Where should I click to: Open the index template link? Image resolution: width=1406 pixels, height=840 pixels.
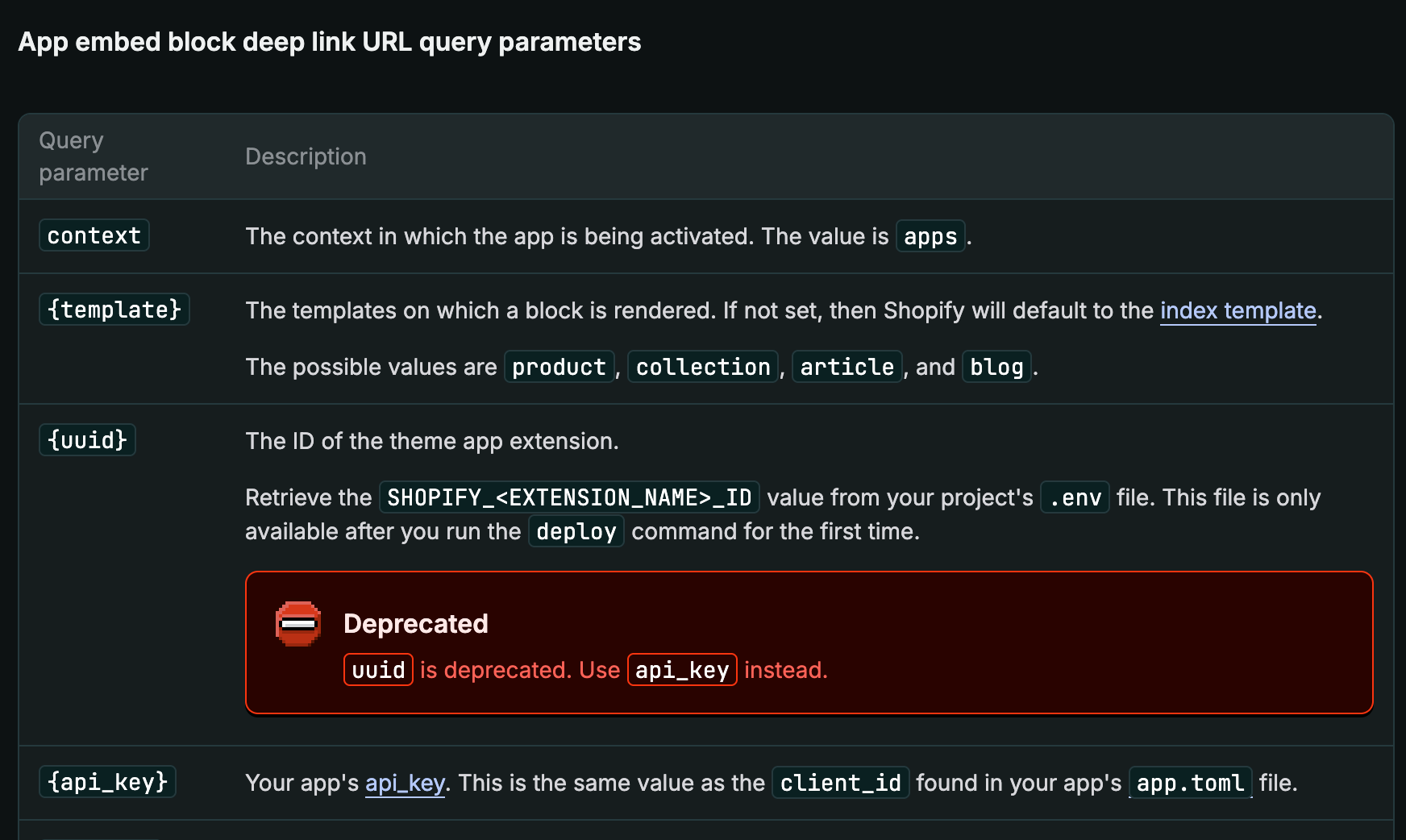[1238, 310]
